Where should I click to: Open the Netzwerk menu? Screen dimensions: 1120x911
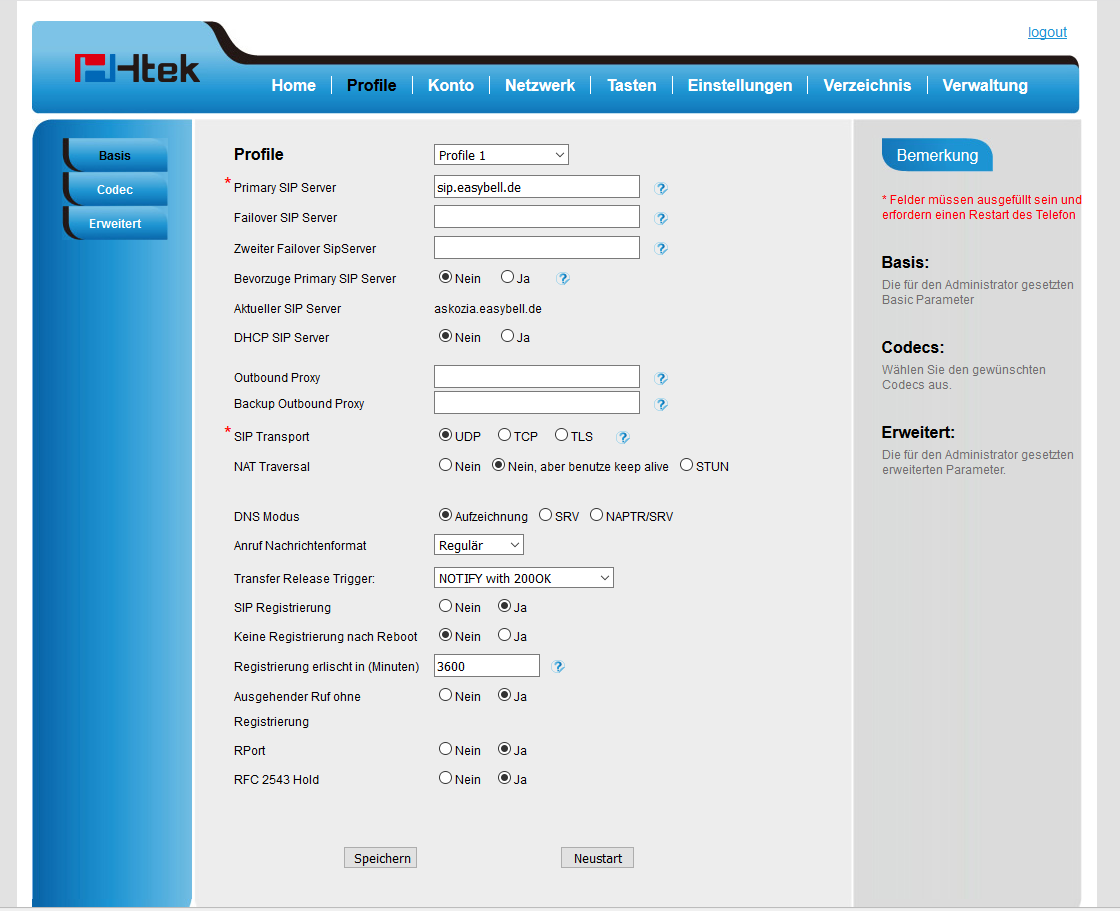pyautogui.click(x=540, y=86)
